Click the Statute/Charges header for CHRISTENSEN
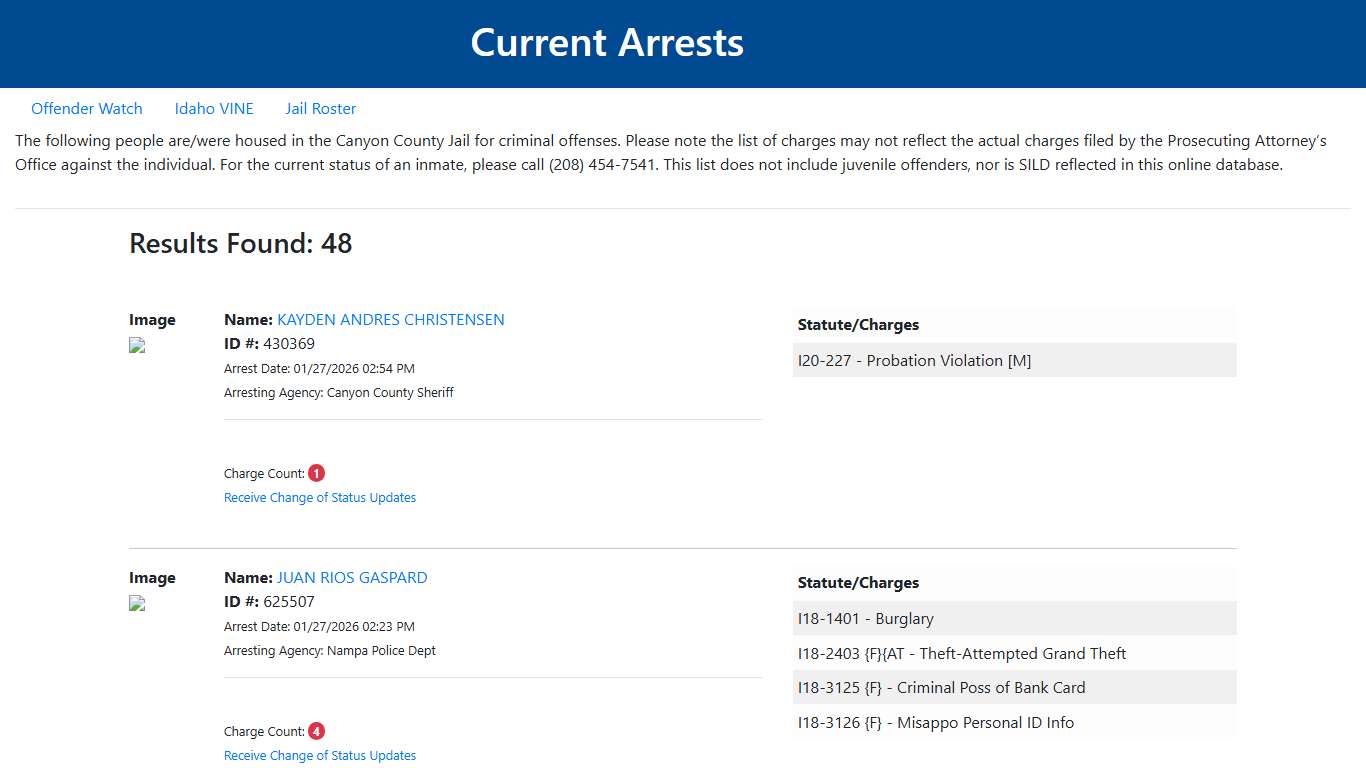Image resolution: width=1366 pixels, height=768 pixels. pyautogui.click(x=858, y=324)
